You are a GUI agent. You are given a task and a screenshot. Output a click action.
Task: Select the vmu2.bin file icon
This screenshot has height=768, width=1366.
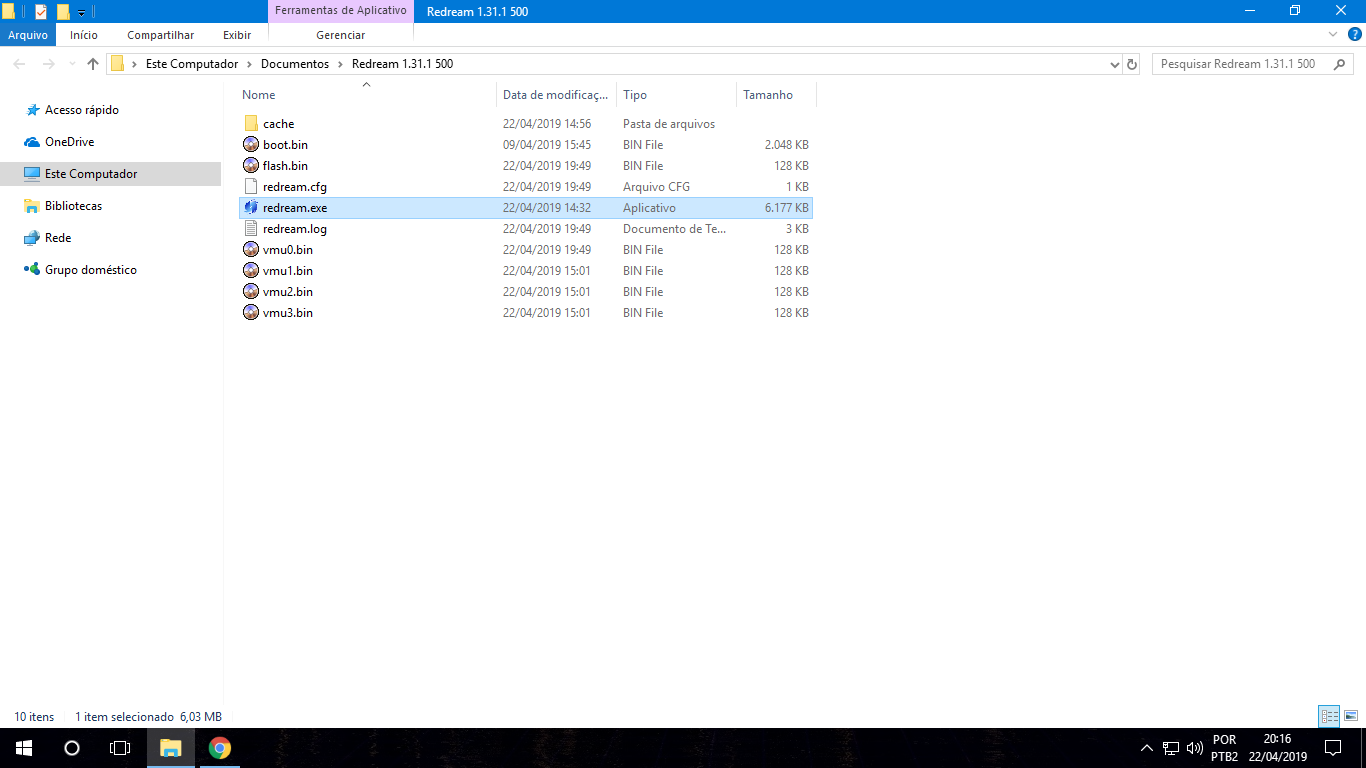(x=251, y=292)
